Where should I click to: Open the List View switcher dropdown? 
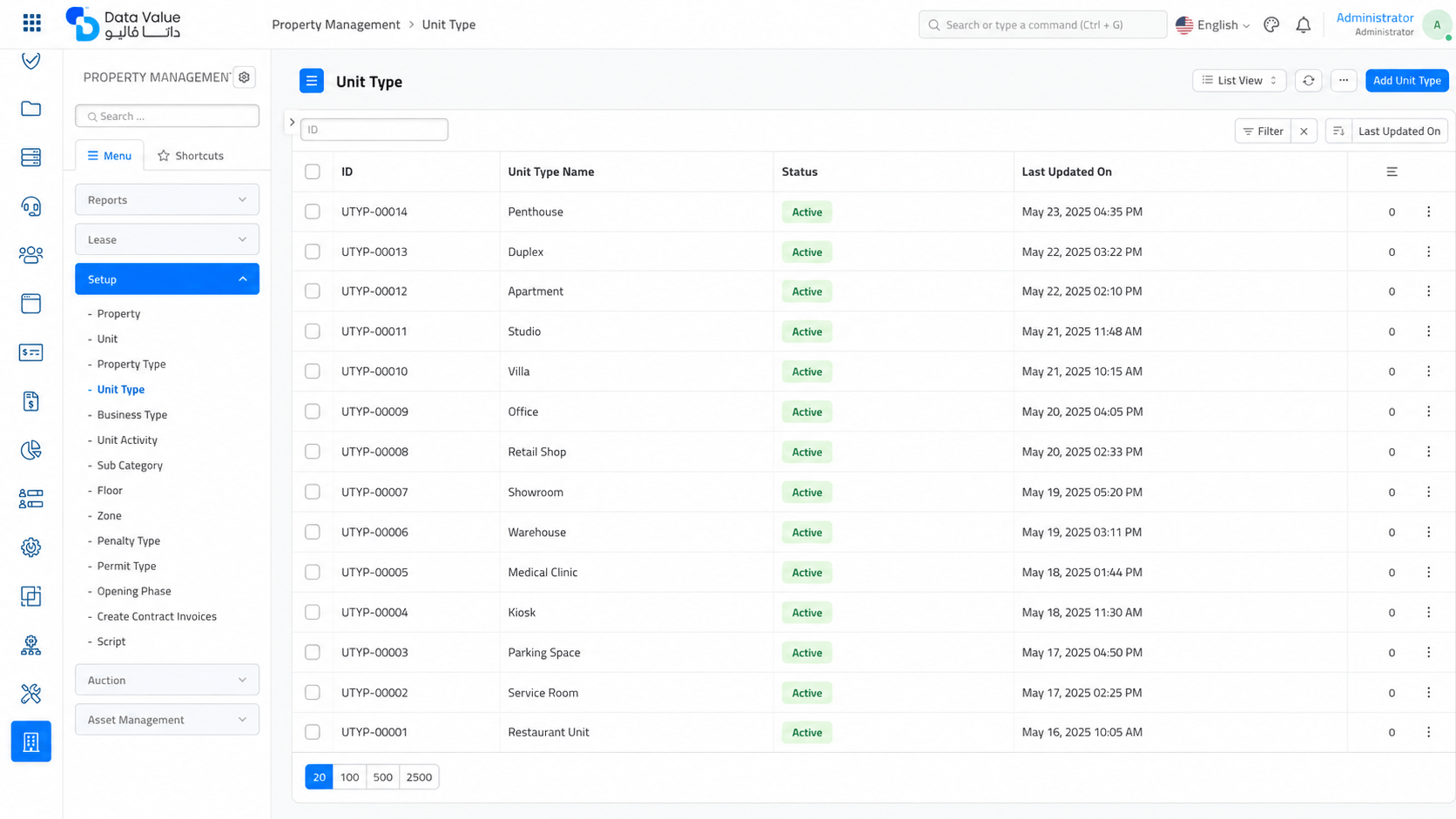pos(1239,80)
